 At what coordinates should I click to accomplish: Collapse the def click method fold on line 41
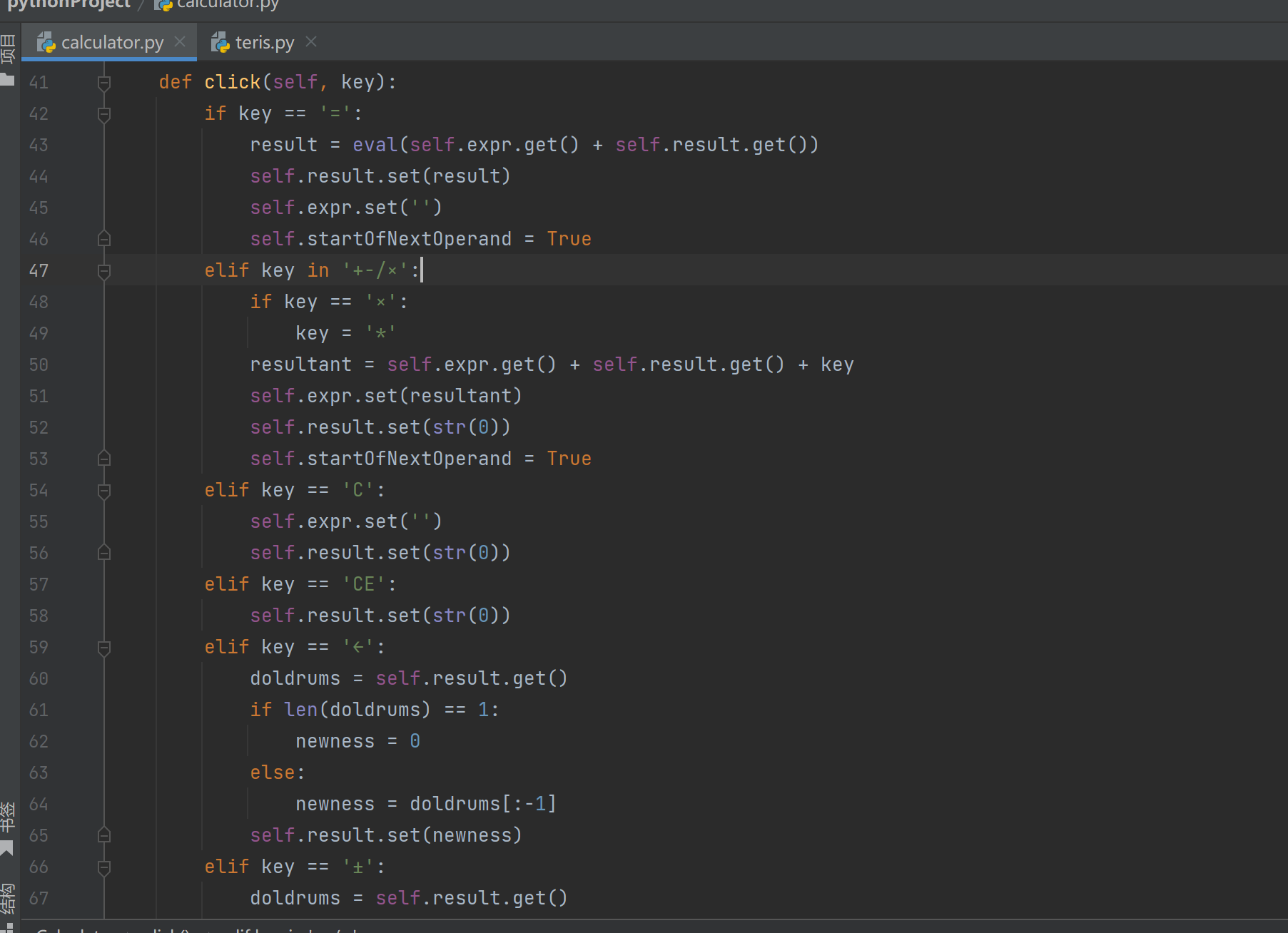pos(104,83)
